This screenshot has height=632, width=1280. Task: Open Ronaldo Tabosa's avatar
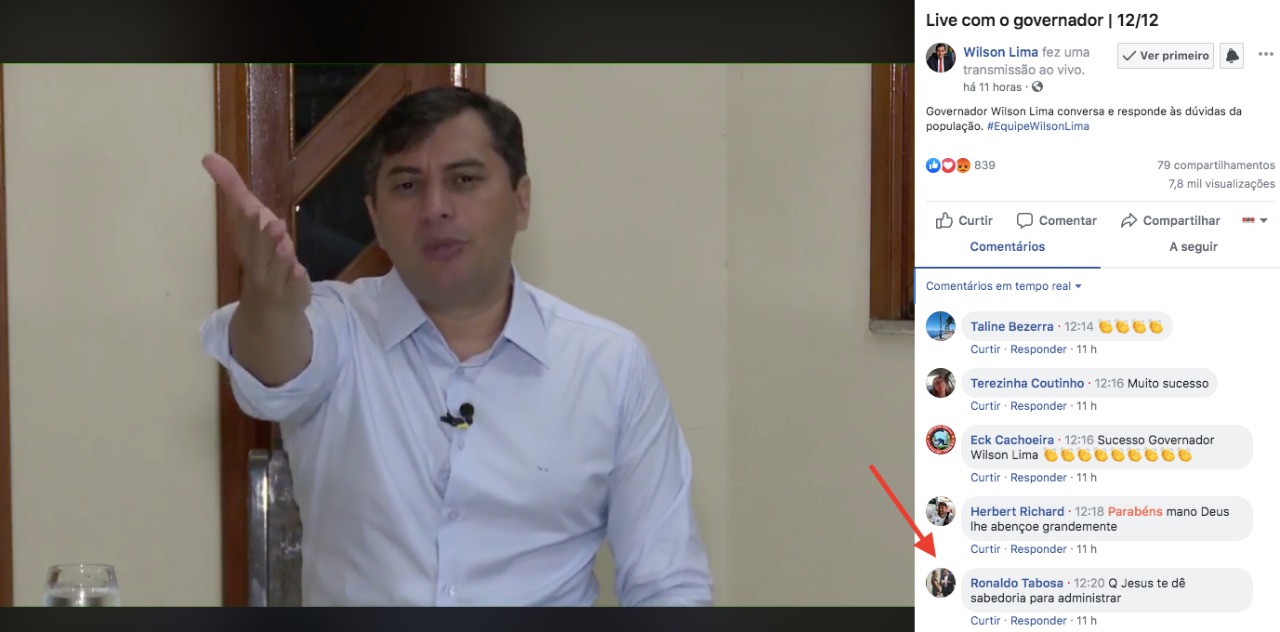pos(940,583)
